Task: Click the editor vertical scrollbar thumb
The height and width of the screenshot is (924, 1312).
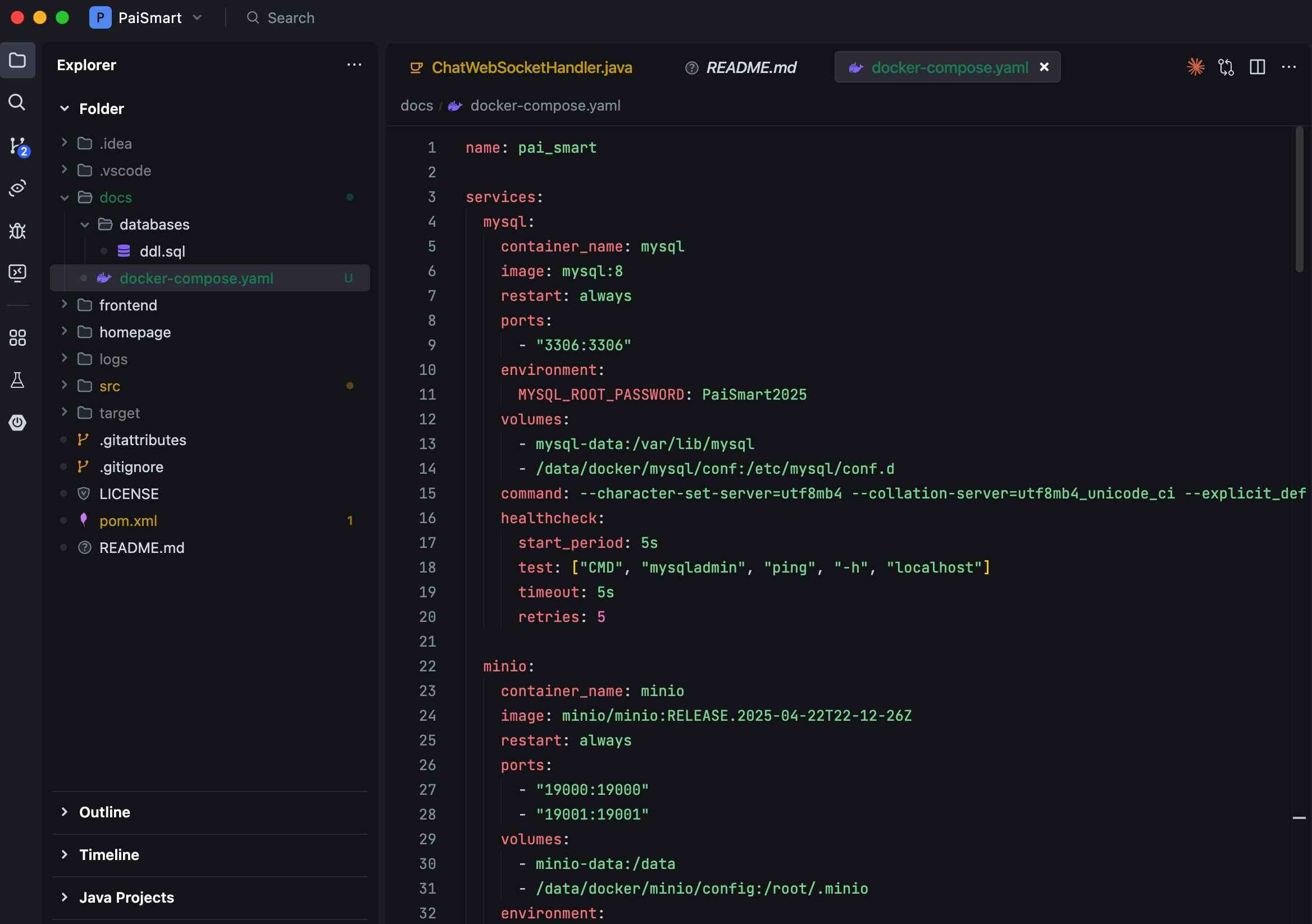Action: point(1299,200)
